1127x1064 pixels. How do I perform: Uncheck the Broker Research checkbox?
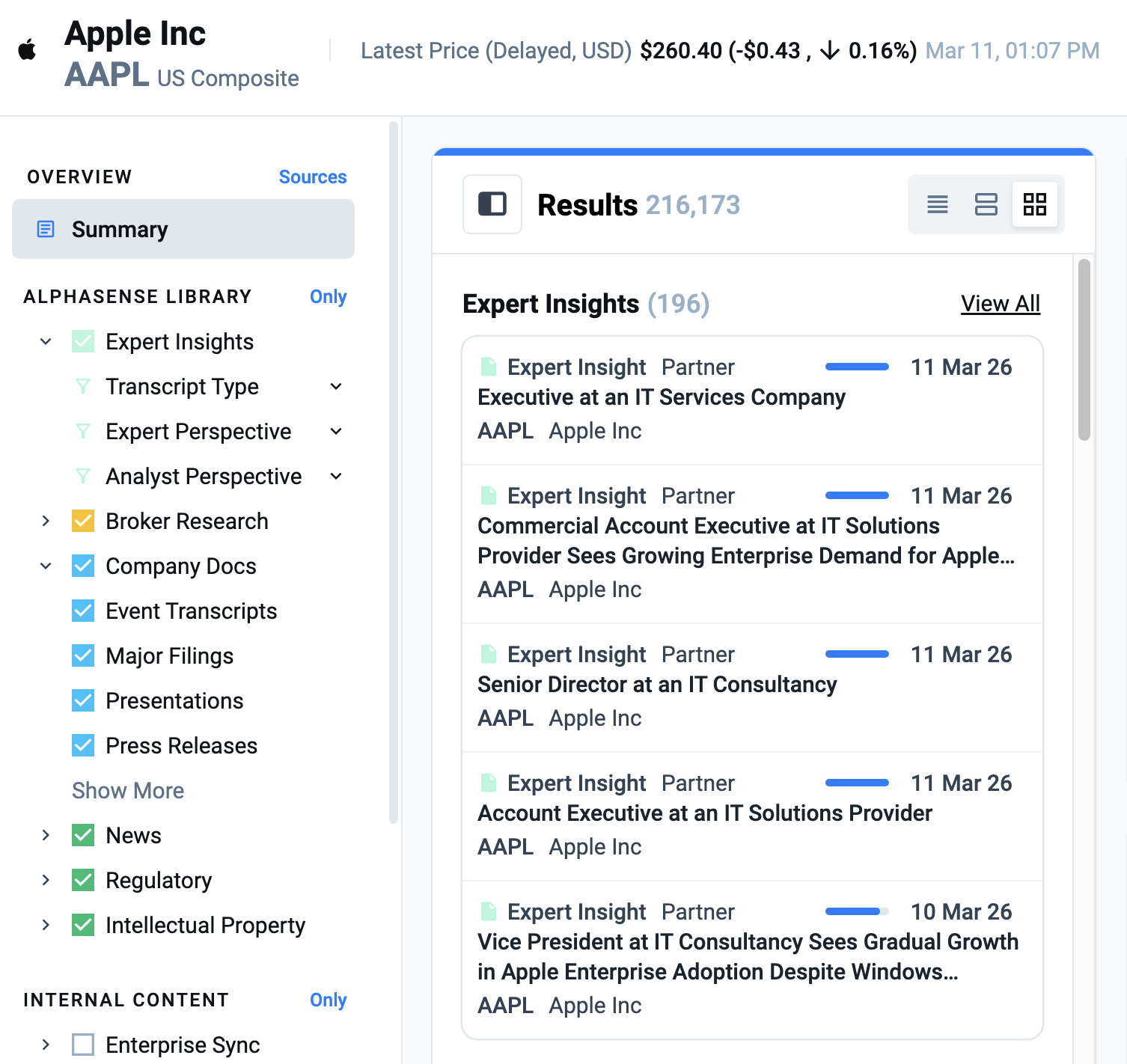coord(83,522)
